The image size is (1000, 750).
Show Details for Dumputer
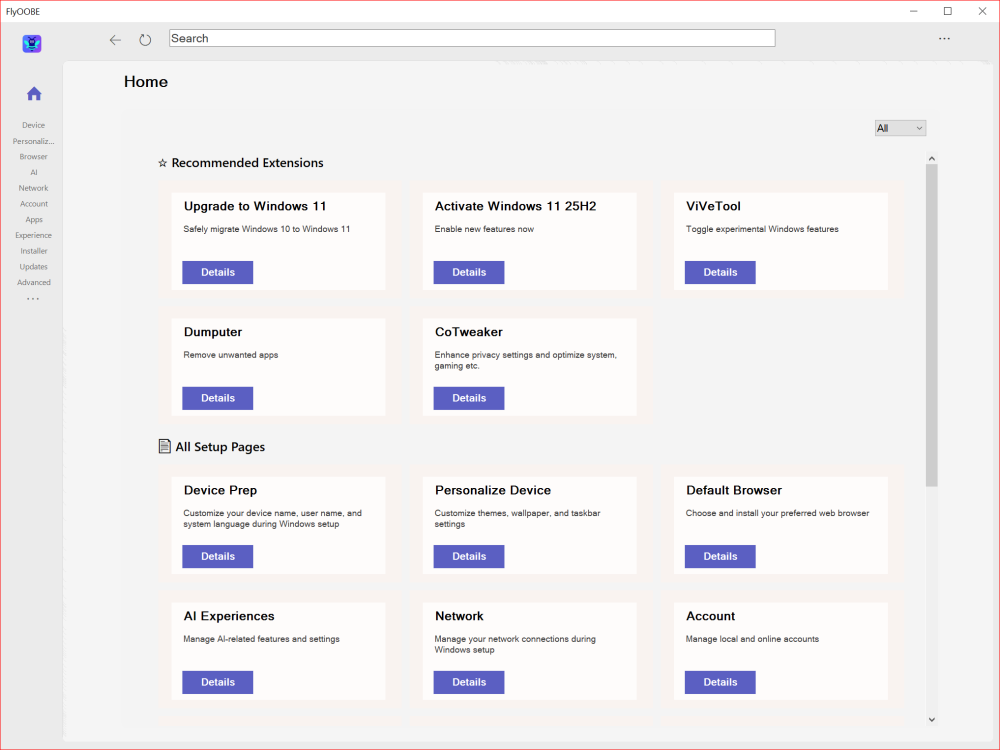point(217,398)
